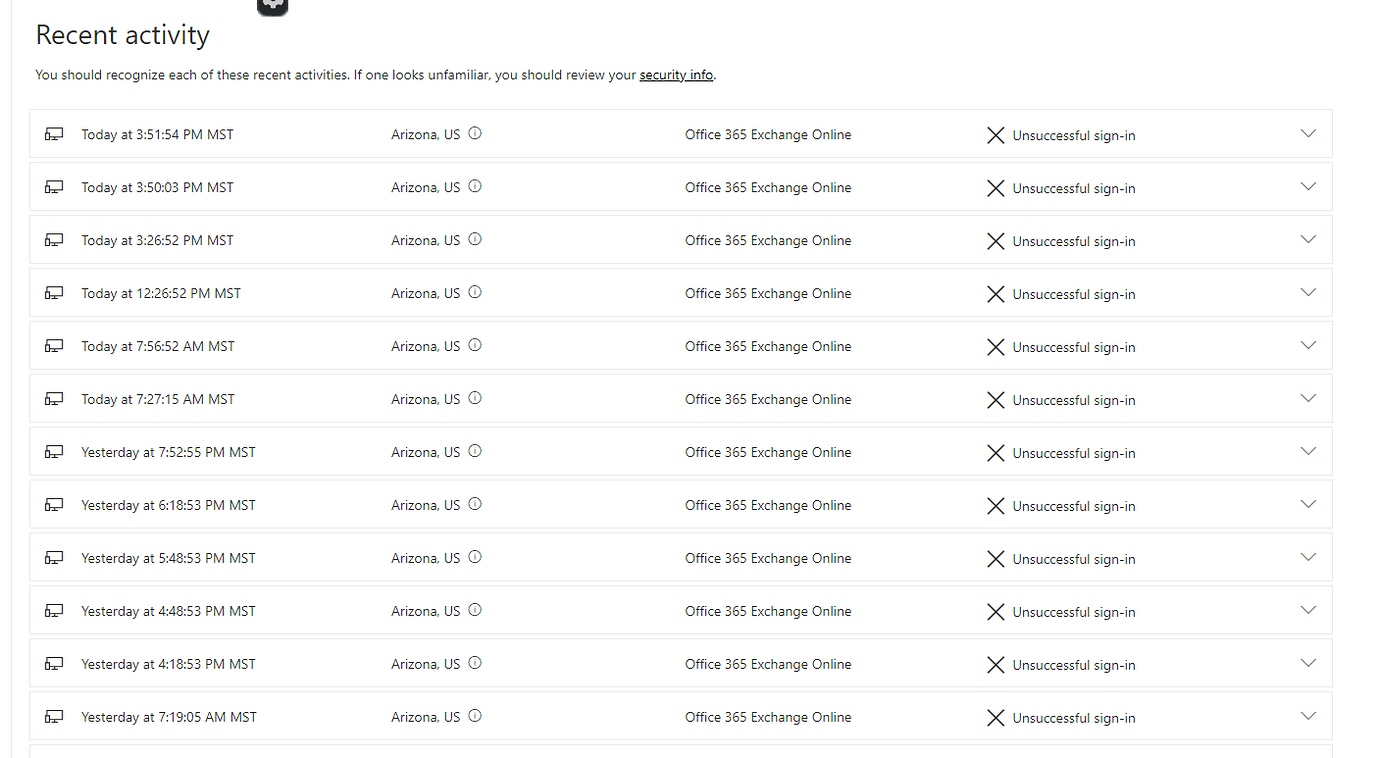1380x758 pixels.
Task: Expand today's 7:27:15 AM sign-in details
Action: 1308,397
